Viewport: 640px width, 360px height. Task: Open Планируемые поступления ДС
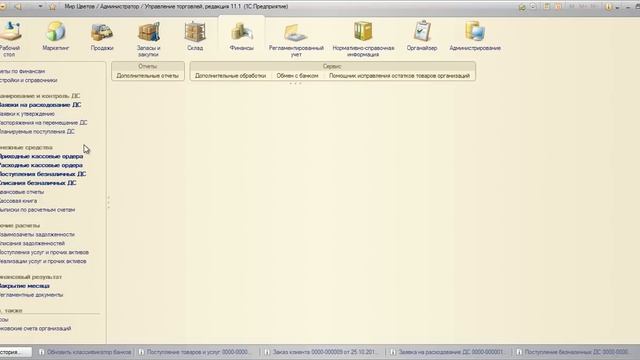37,131
